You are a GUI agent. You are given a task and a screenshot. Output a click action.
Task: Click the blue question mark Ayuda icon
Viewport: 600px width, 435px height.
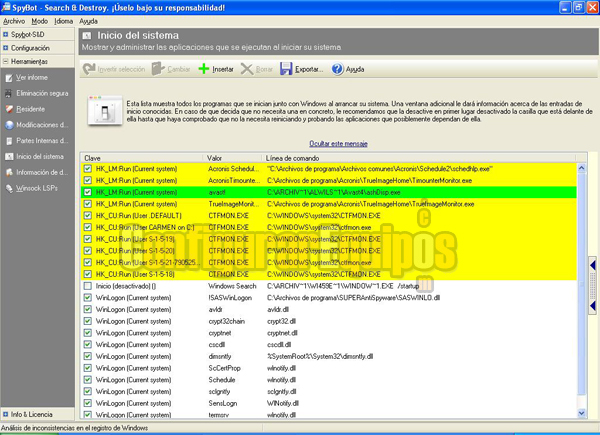[x=337, y=69]
